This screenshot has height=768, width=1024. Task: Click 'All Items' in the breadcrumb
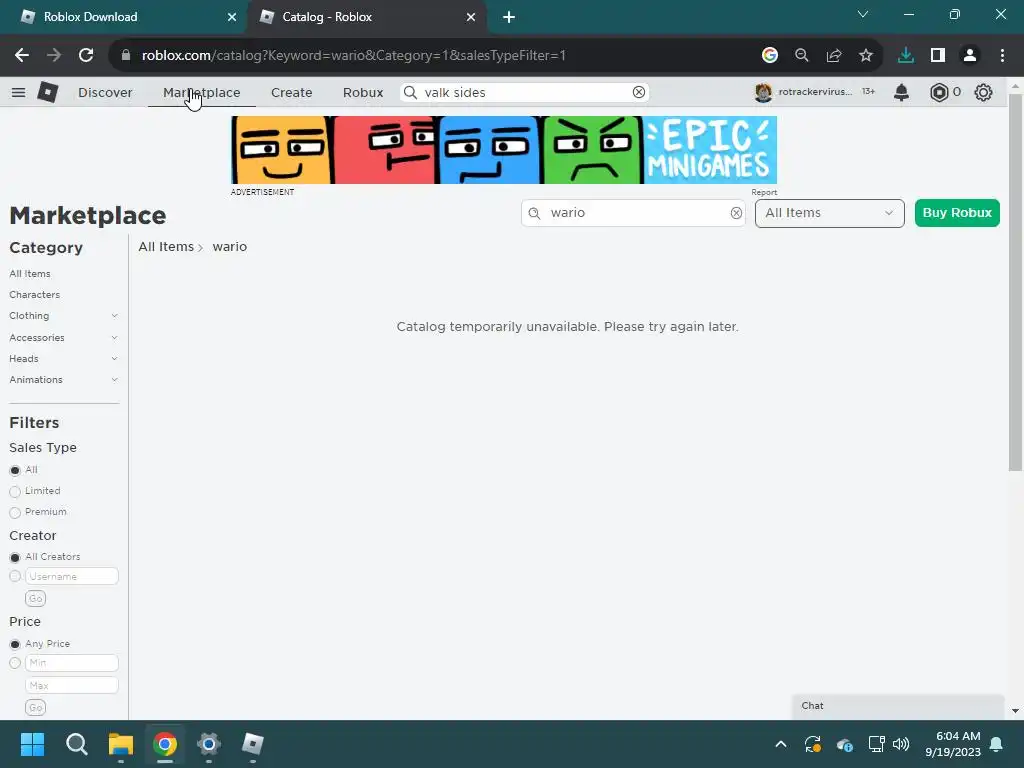point(166,247)
